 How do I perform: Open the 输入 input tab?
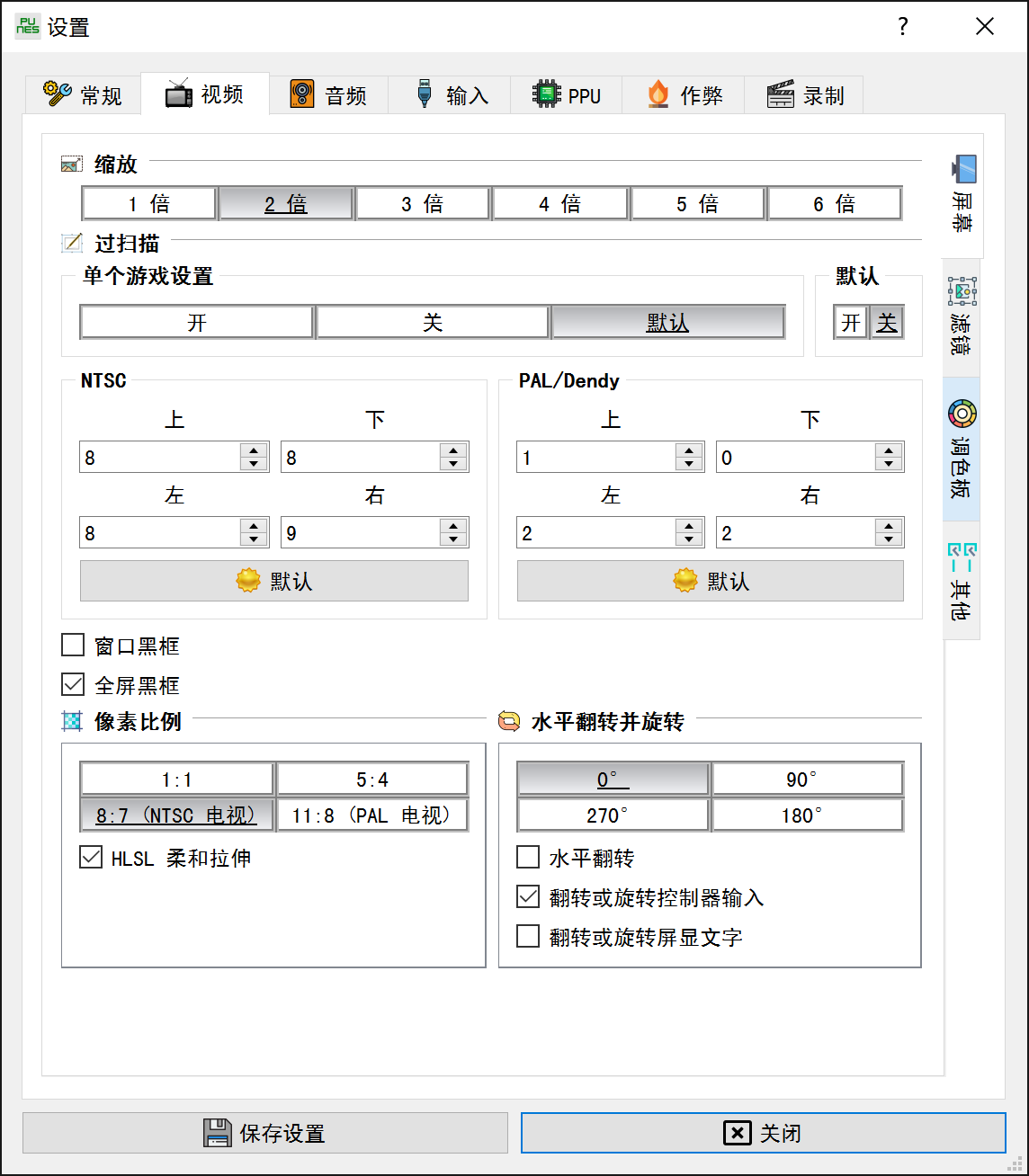click(x=450, y=95)
